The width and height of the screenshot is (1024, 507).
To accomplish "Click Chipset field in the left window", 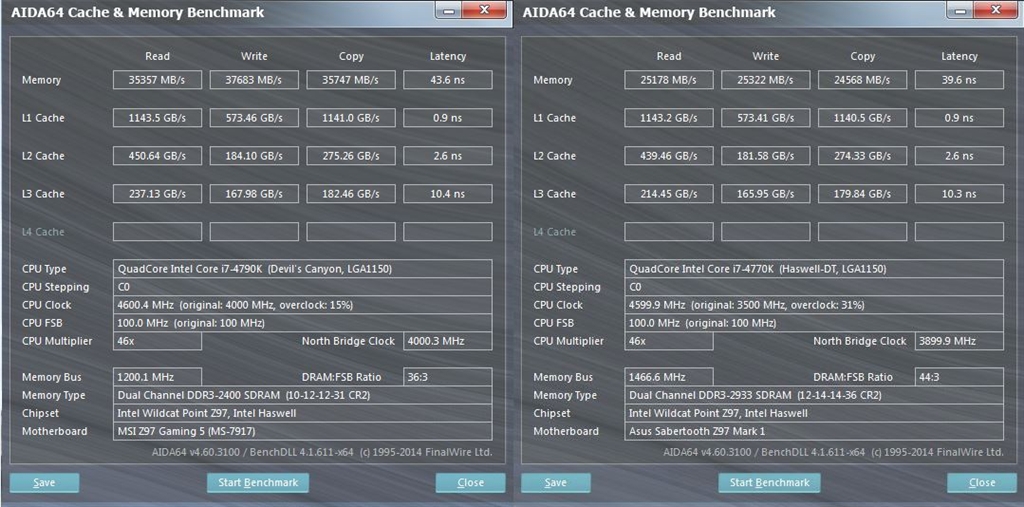I will (302, 413).
